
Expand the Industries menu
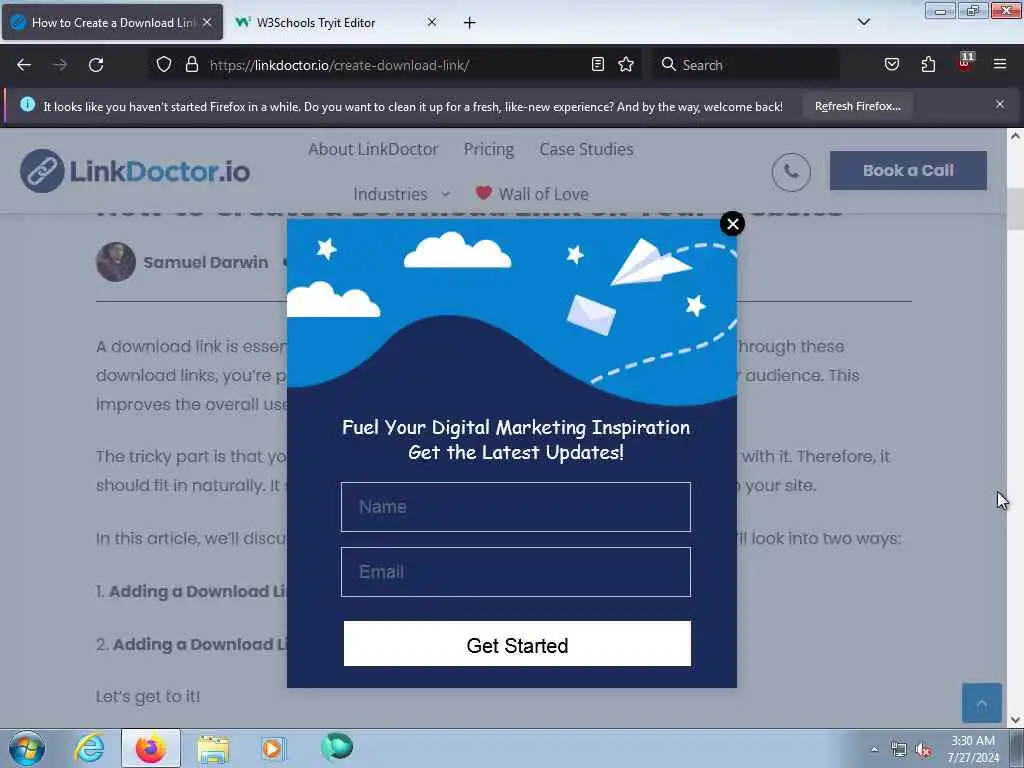[x=402, y=194]
